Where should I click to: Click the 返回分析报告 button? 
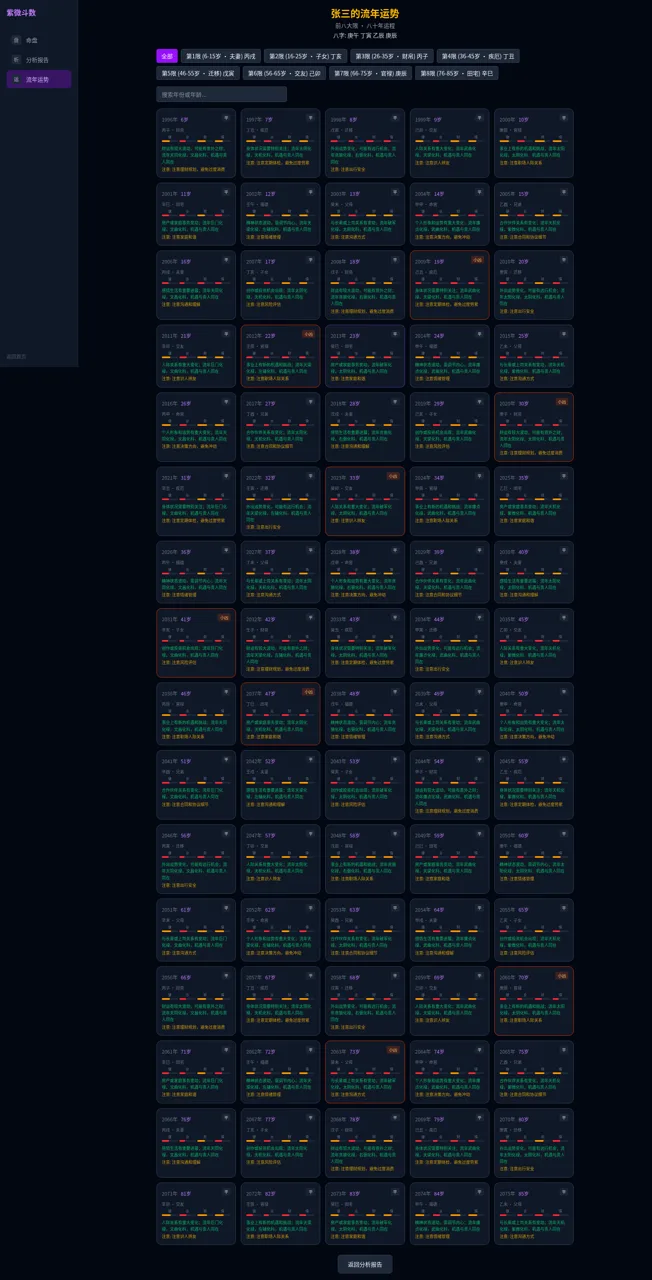tap(365, 1263)
